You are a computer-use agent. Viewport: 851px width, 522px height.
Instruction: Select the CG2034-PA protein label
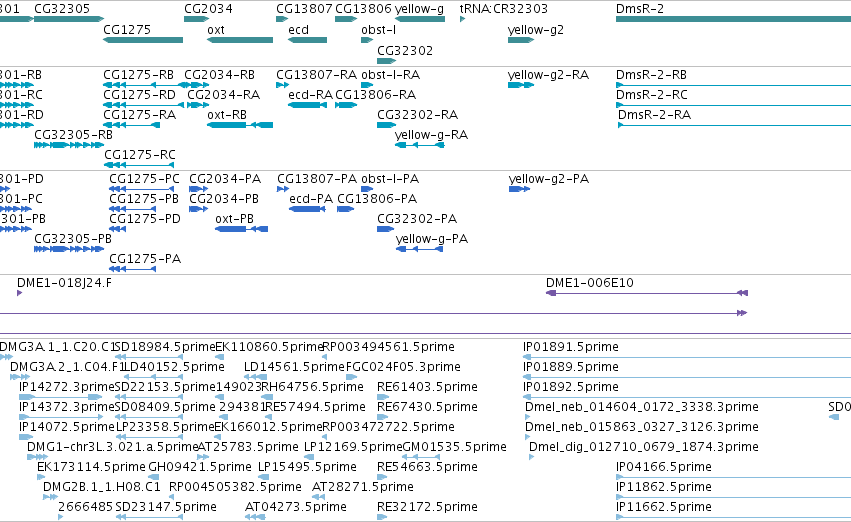(225, 179)
